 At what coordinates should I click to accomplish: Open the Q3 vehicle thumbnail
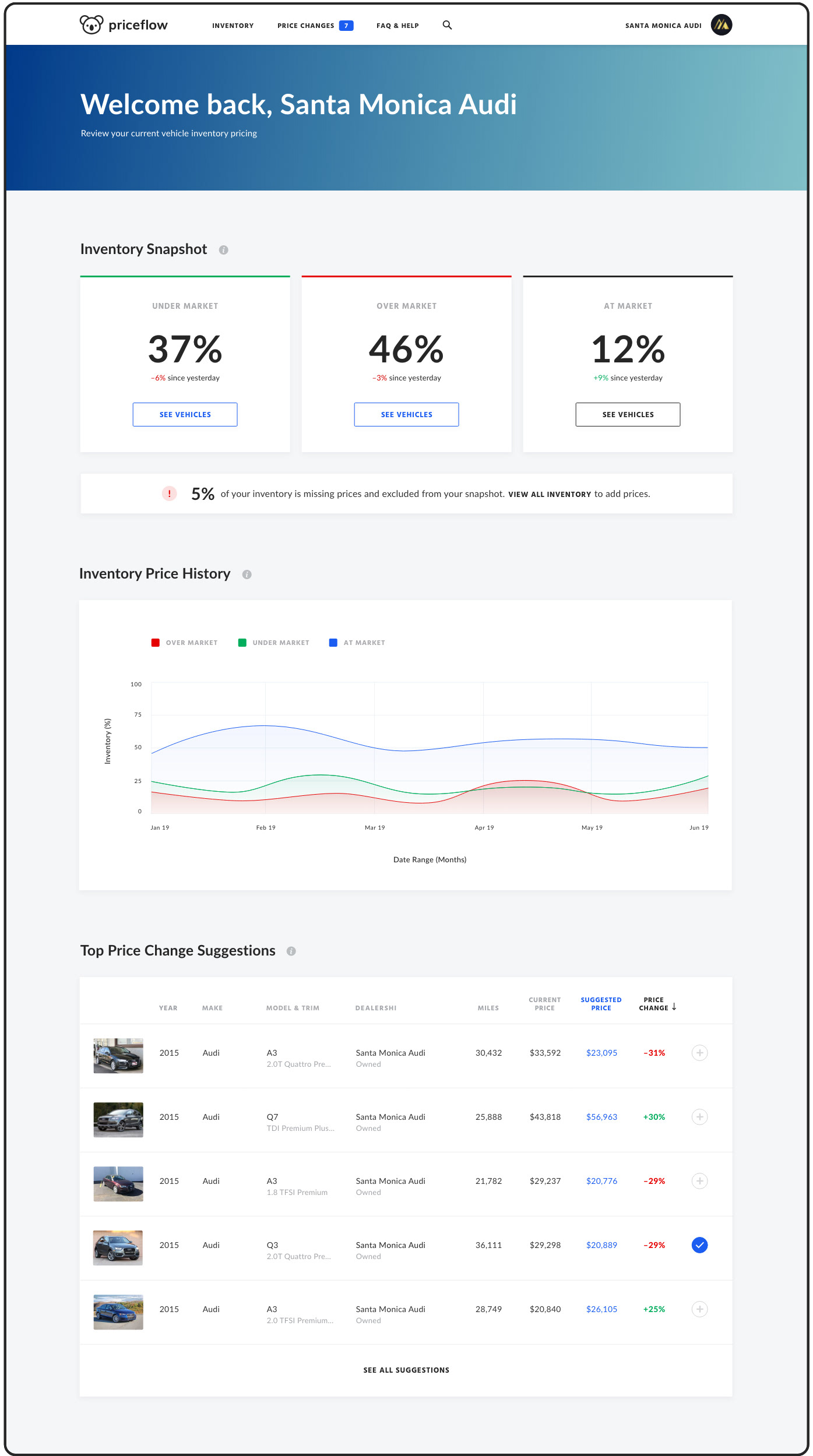pos(118,1248)
